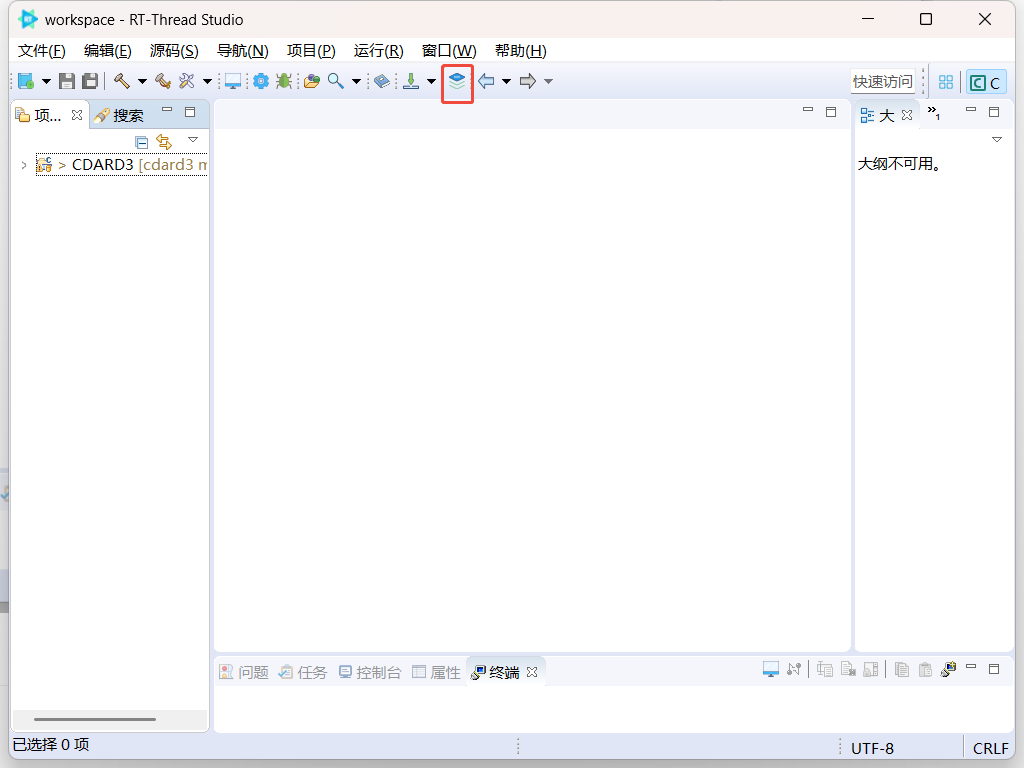Open project explorer view menu triangle
Viewport: 1024px width, 768px height.
(193, 140)
